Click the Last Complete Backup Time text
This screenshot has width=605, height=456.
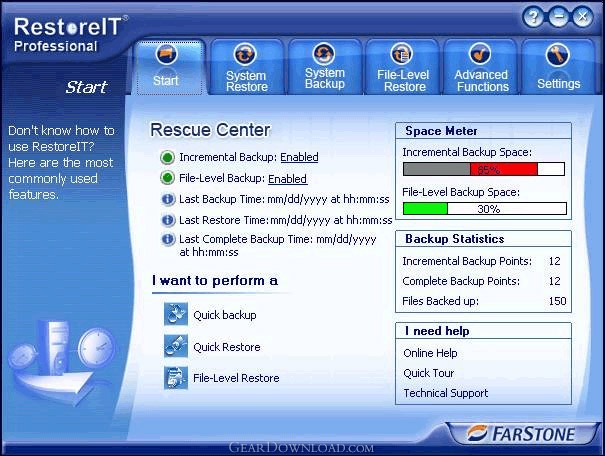click(278, 245)
